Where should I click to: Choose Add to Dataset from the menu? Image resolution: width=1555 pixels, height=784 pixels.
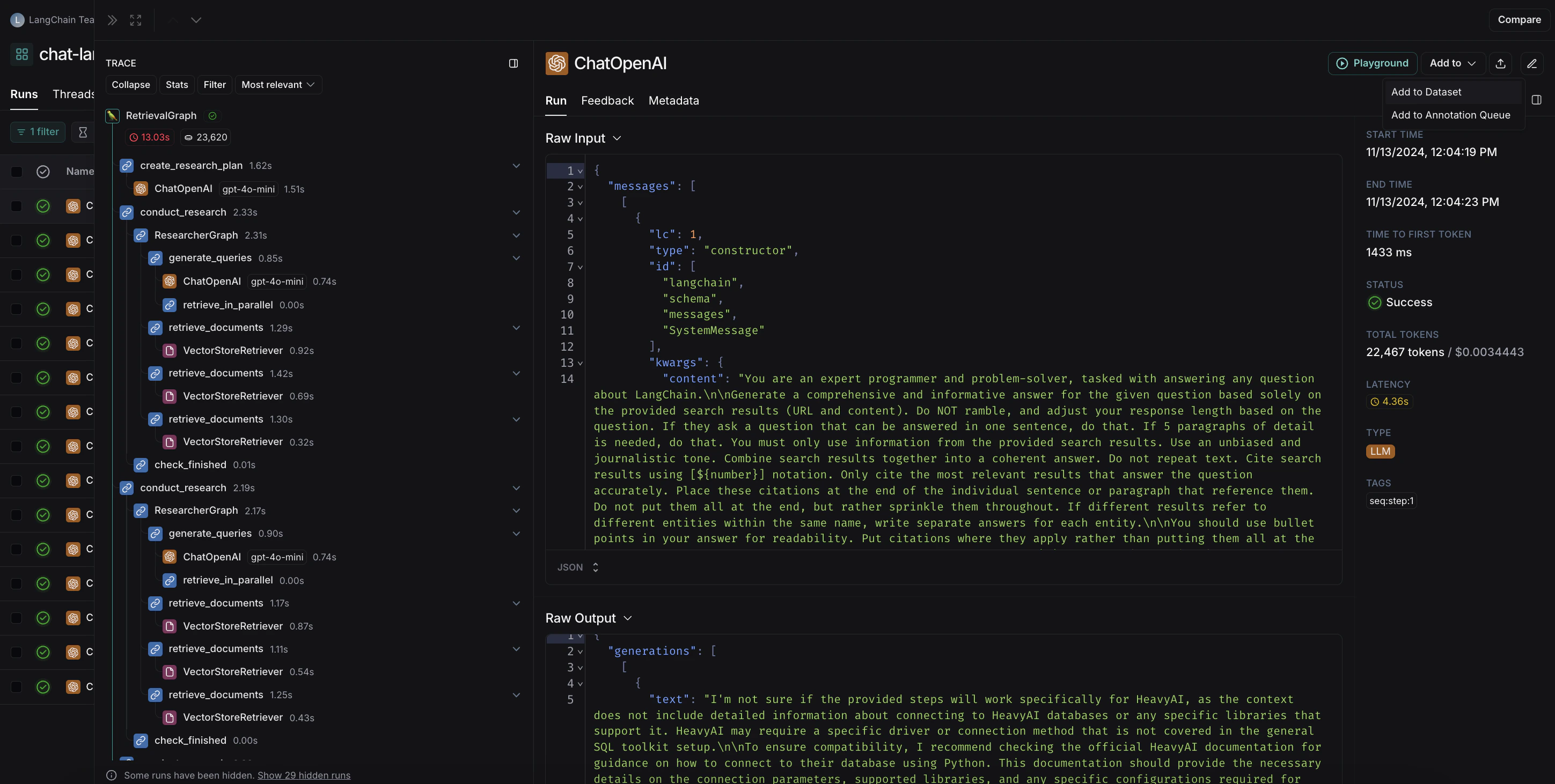[x=1426, y=92]
